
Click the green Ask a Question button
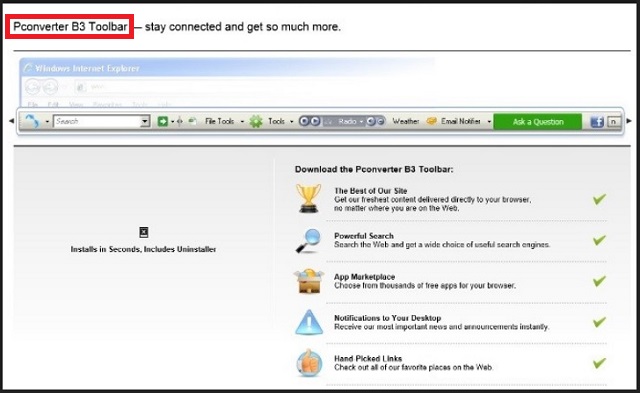coord(538,122)
